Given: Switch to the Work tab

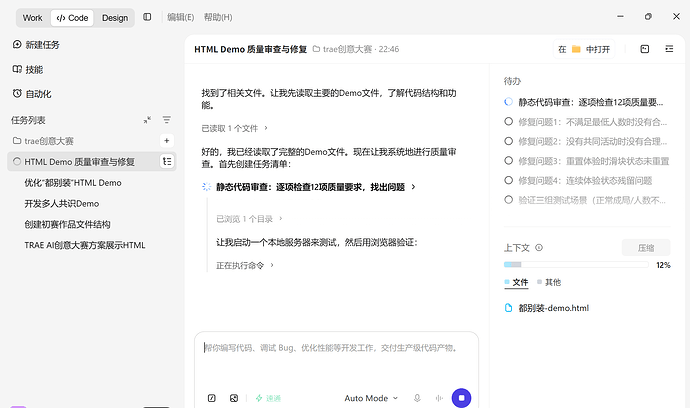Looking at the screenshot, I should click(x=33, y=18).
